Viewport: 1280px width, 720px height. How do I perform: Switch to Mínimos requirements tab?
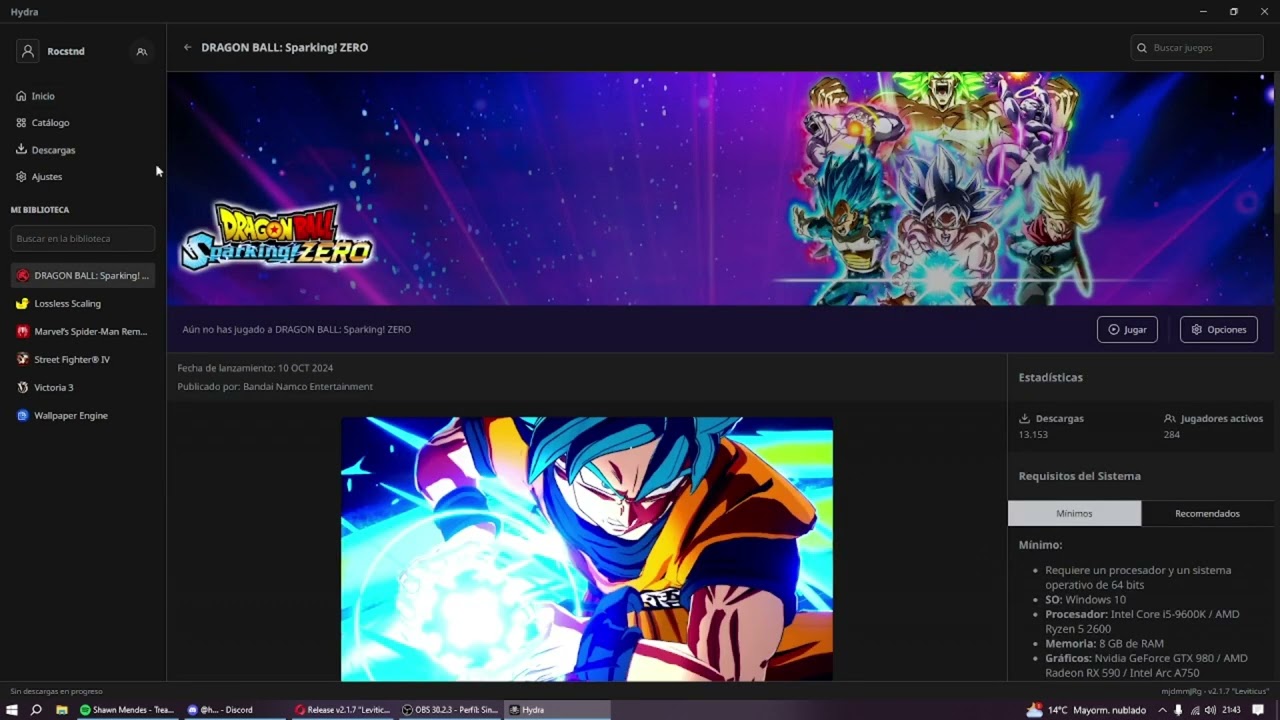(1074, 513)
